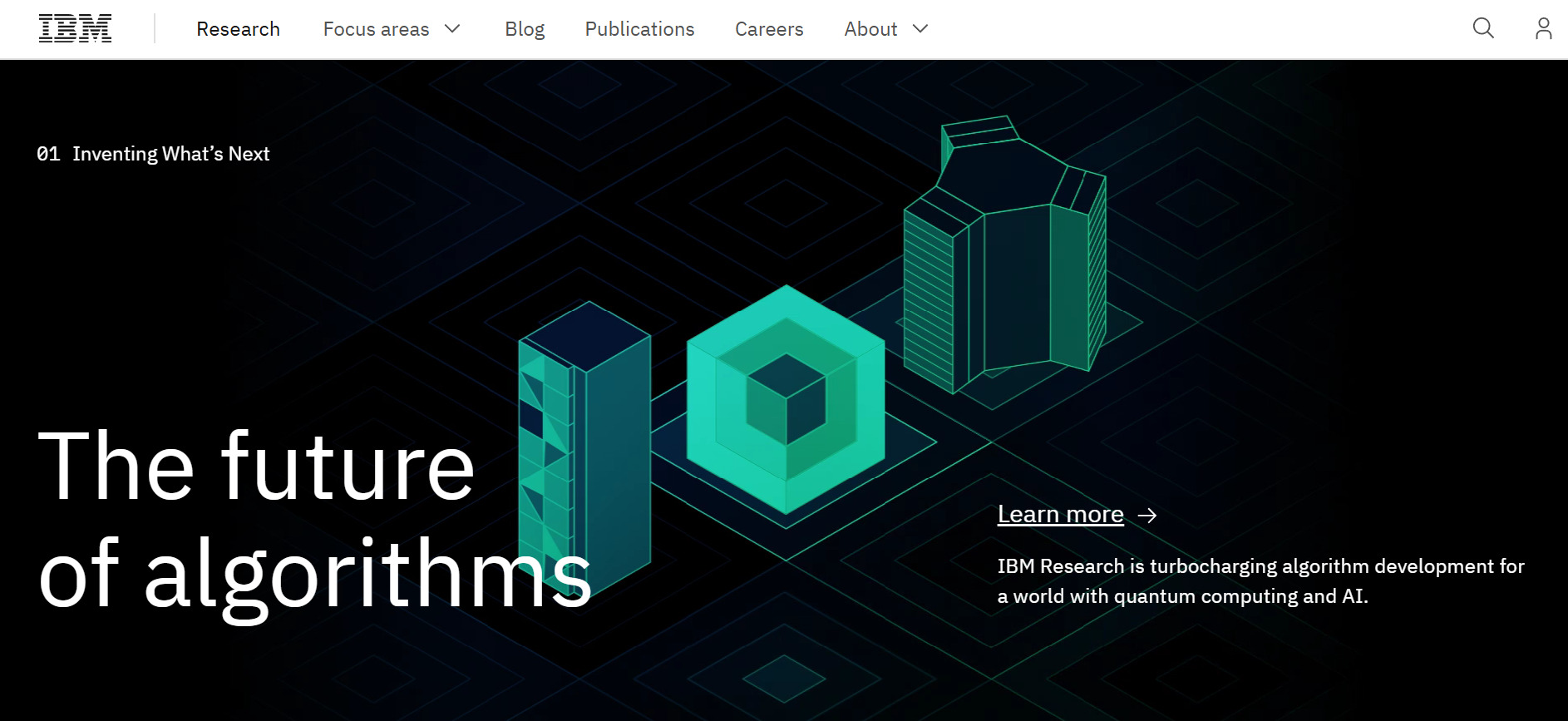Open the user profile icon

[x=1543, y=28]
